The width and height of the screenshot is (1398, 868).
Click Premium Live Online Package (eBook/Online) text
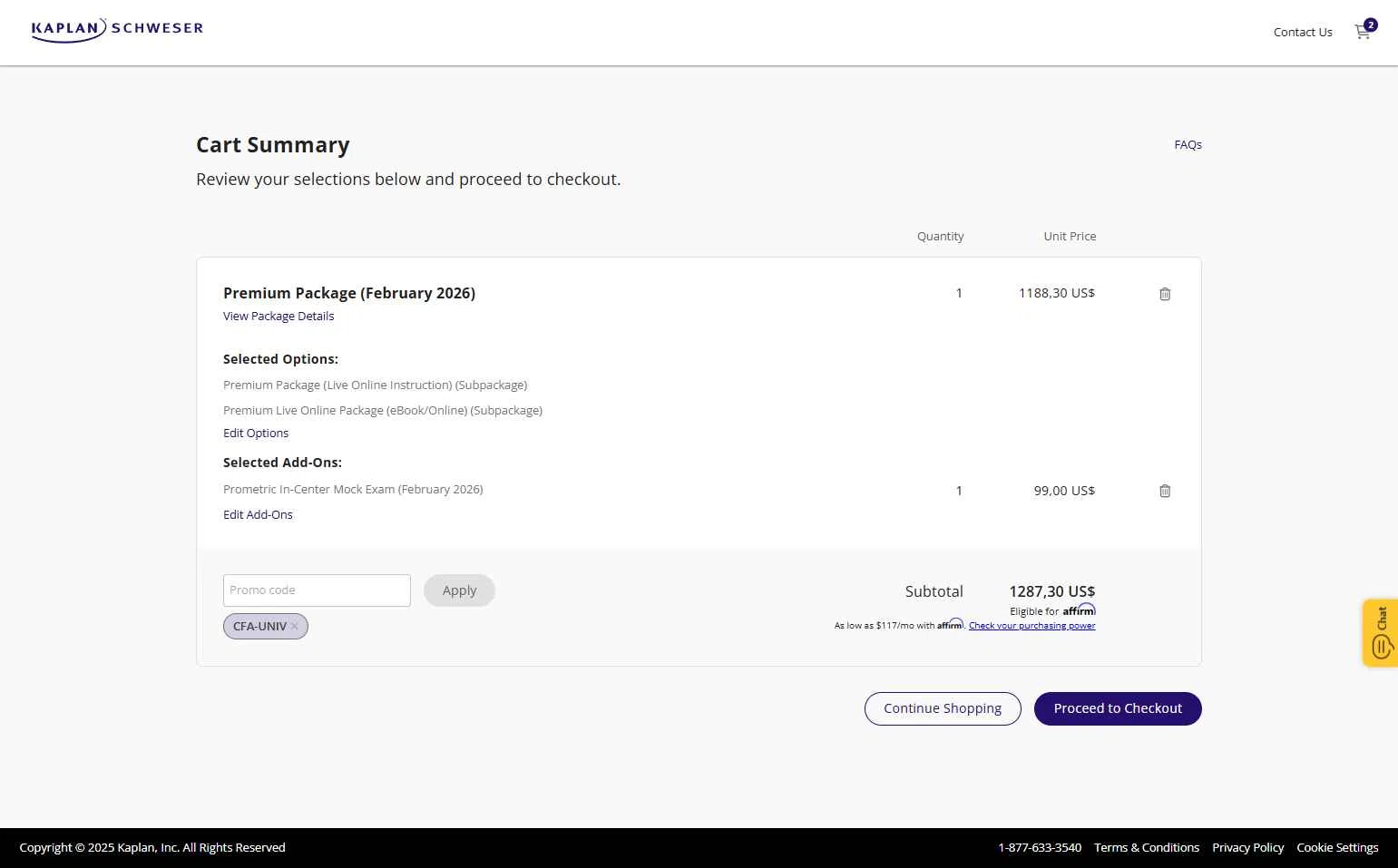383,410
